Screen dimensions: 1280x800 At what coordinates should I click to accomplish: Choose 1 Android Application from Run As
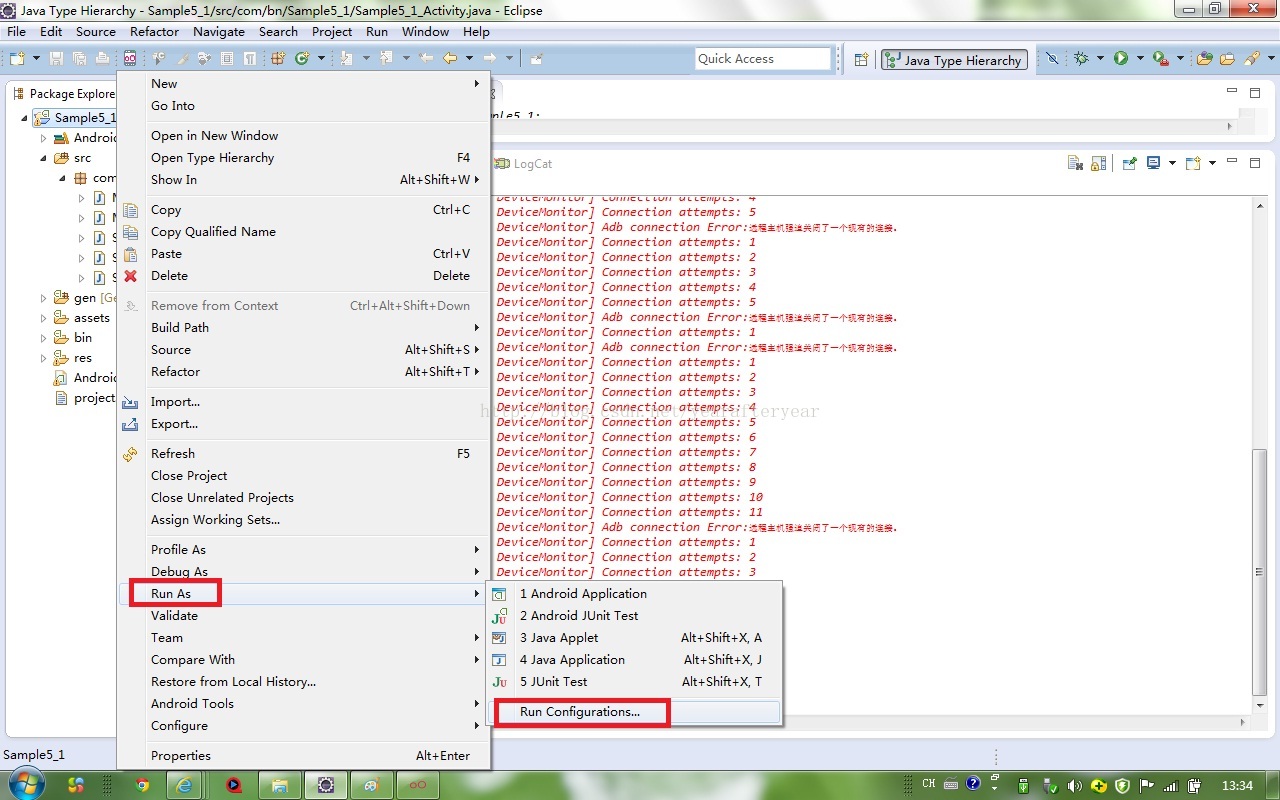pos(634,594)
